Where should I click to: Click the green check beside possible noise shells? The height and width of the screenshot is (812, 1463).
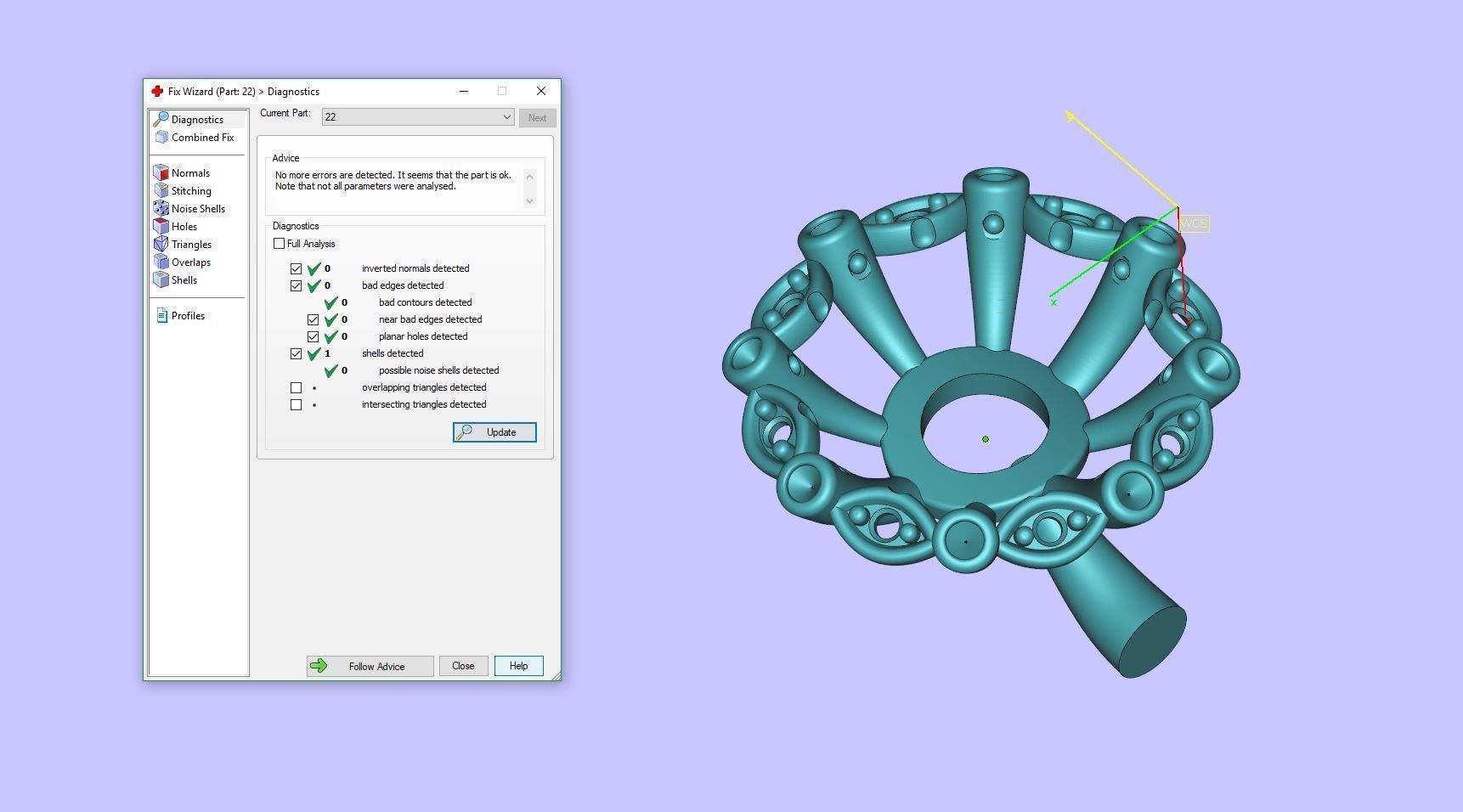pyautogui.click(x=331, y=370)
